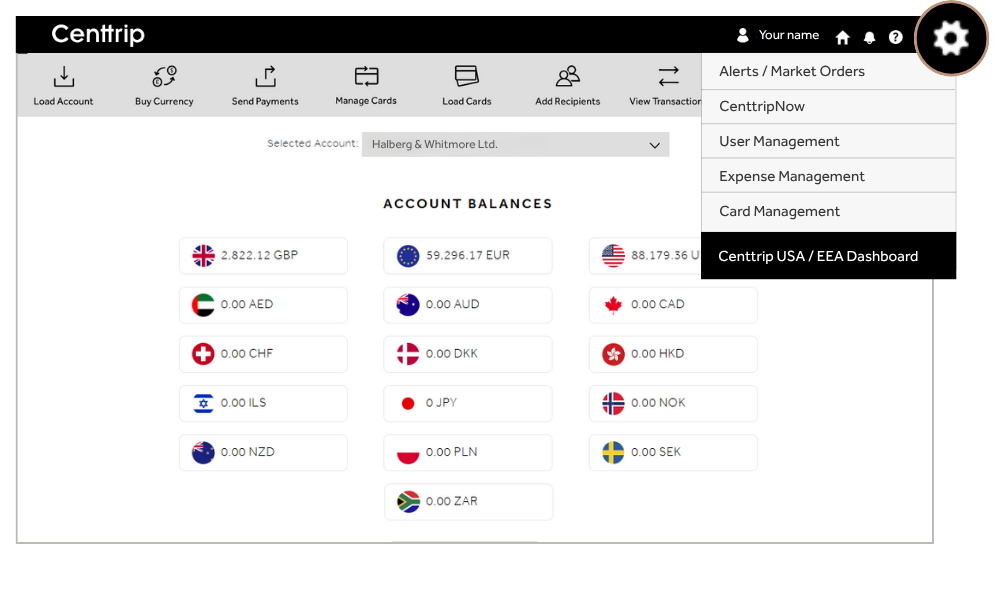Viewport: 1000px width, 590px height.
Task: Click the Danish flag on the DKK balance
Action: click(408, 354)
